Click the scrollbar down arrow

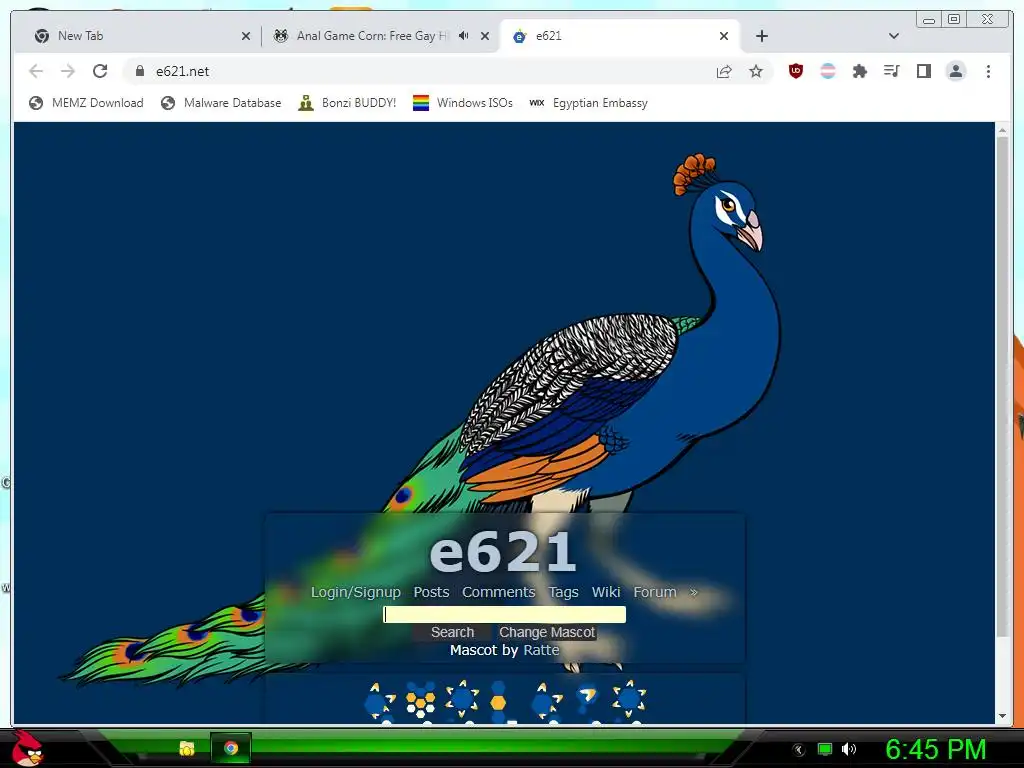point(1002,716)
